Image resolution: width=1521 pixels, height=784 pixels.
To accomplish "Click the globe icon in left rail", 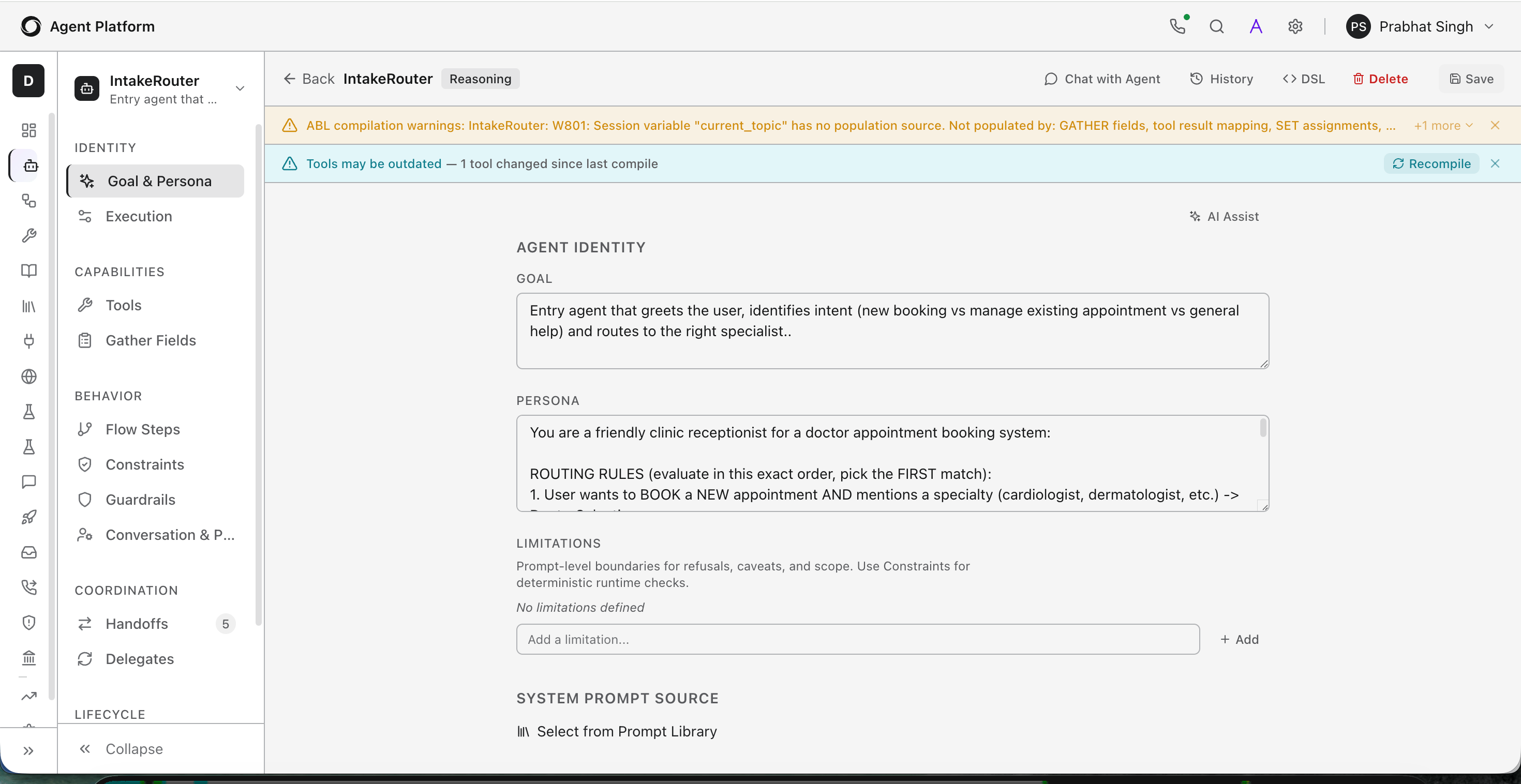I will point(28,376).
